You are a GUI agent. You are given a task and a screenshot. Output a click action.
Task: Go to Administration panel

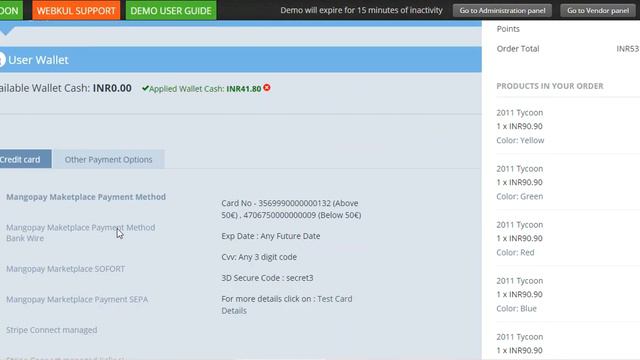pos(502,11)
